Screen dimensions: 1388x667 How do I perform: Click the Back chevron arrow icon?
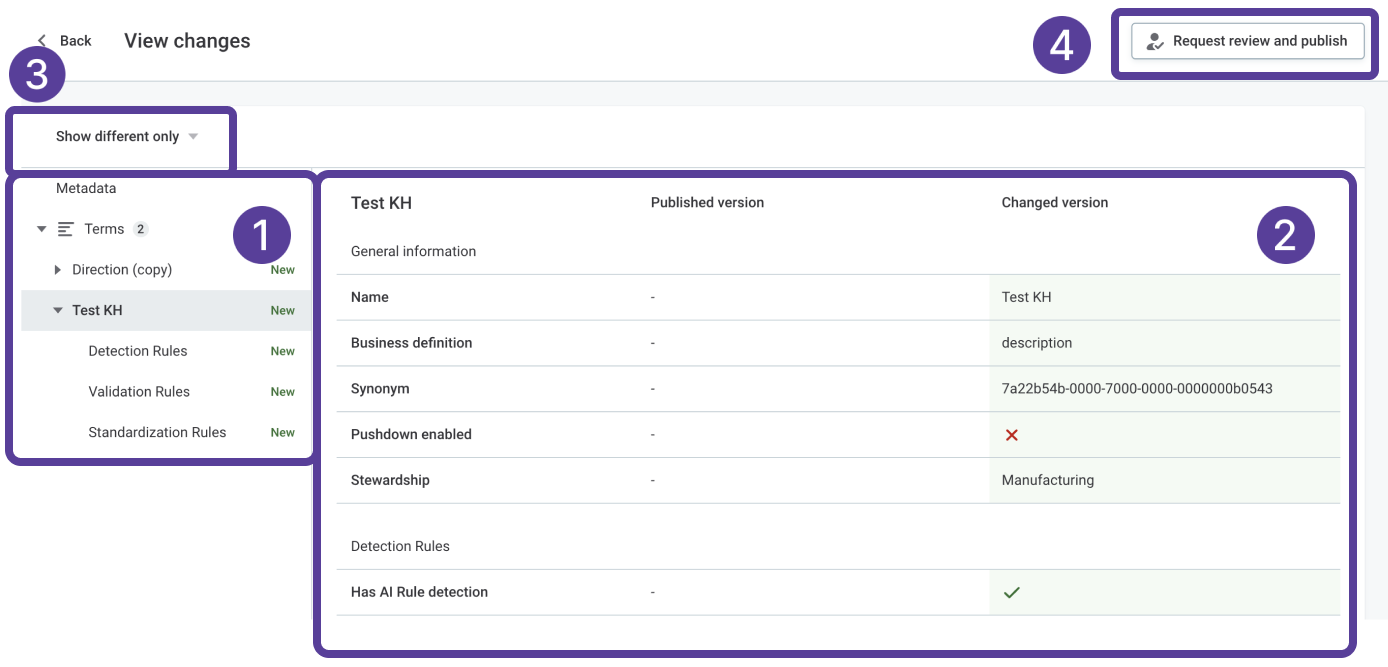pos(42,41)
